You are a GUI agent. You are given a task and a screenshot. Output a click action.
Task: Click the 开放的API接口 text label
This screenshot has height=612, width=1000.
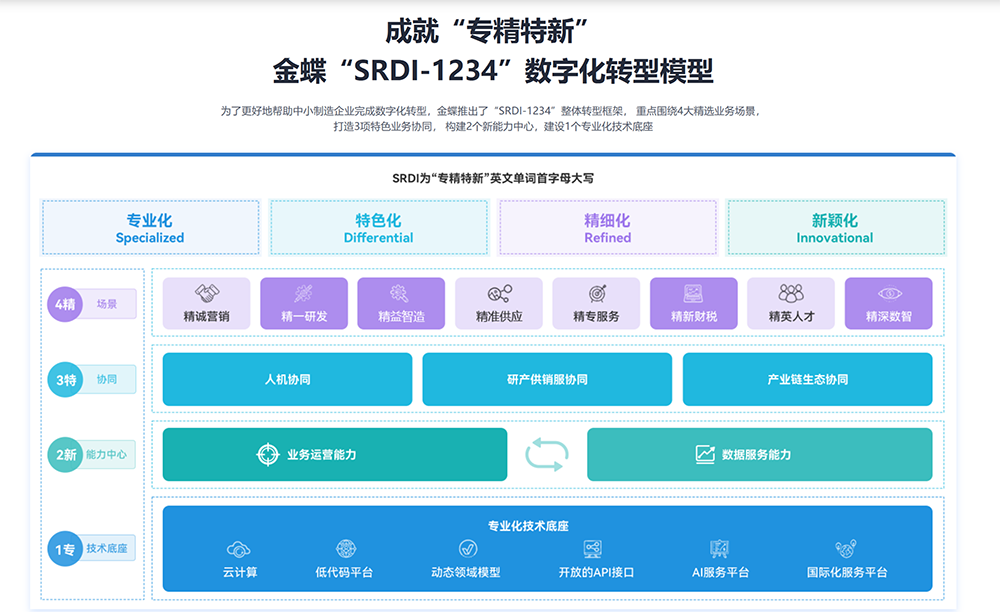(x=596, y=572)
